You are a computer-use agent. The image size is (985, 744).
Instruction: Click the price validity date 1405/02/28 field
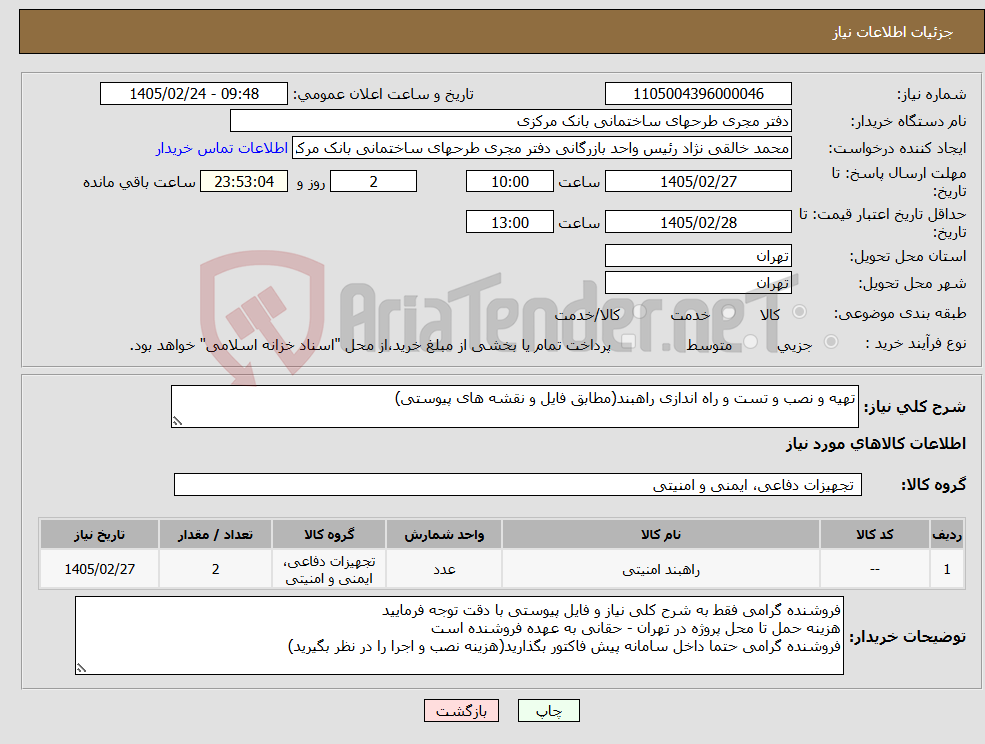point(698,222)
